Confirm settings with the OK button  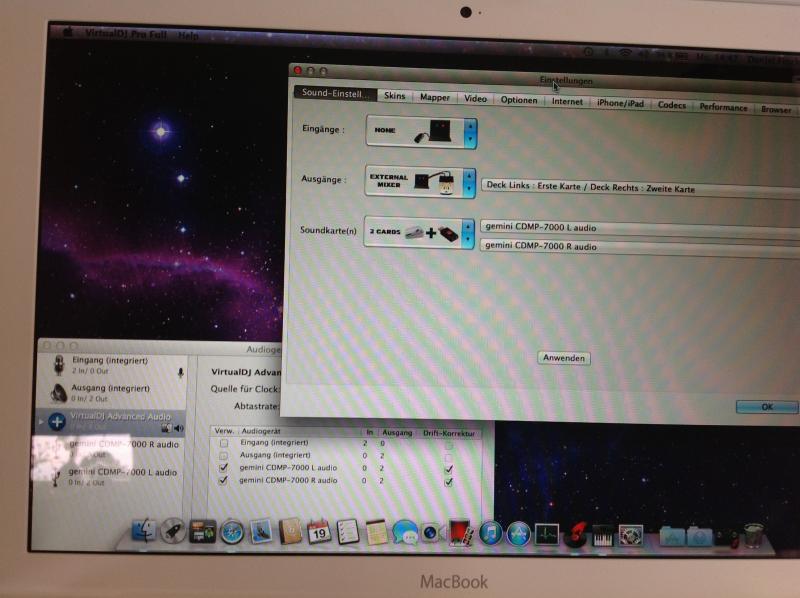coord(767,407)
